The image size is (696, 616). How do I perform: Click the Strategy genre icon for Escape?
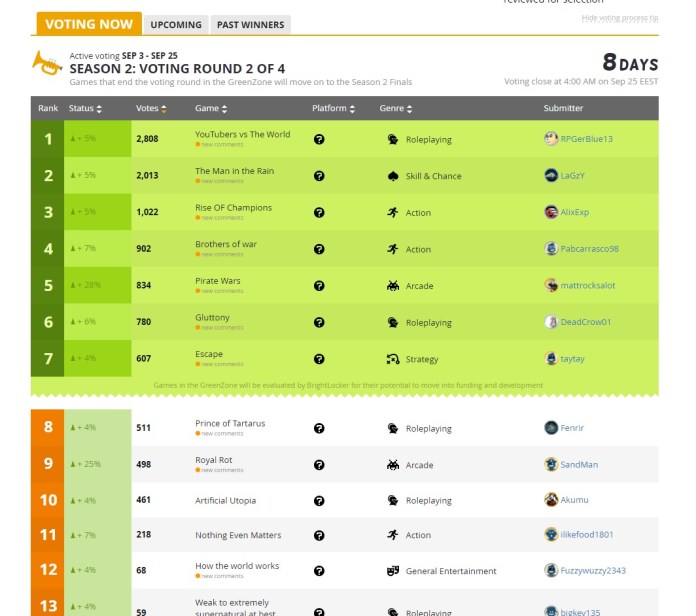(x=393, y=359)
